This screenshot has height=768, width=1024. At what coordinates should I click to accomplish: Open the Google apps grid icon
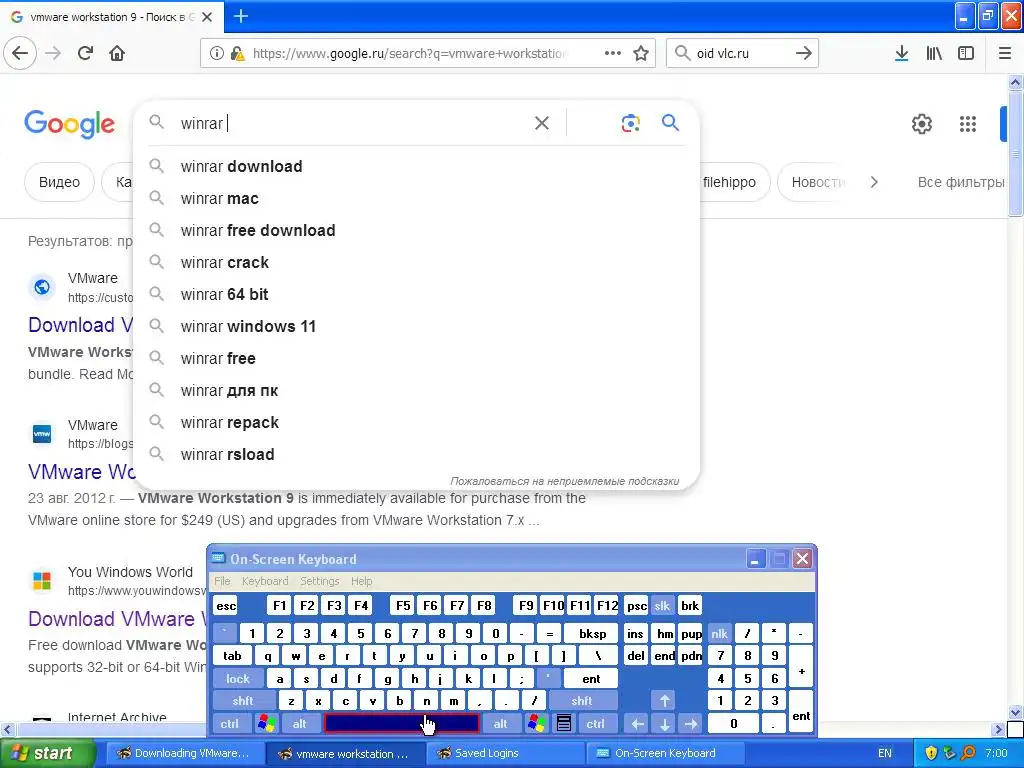point(968,123)
